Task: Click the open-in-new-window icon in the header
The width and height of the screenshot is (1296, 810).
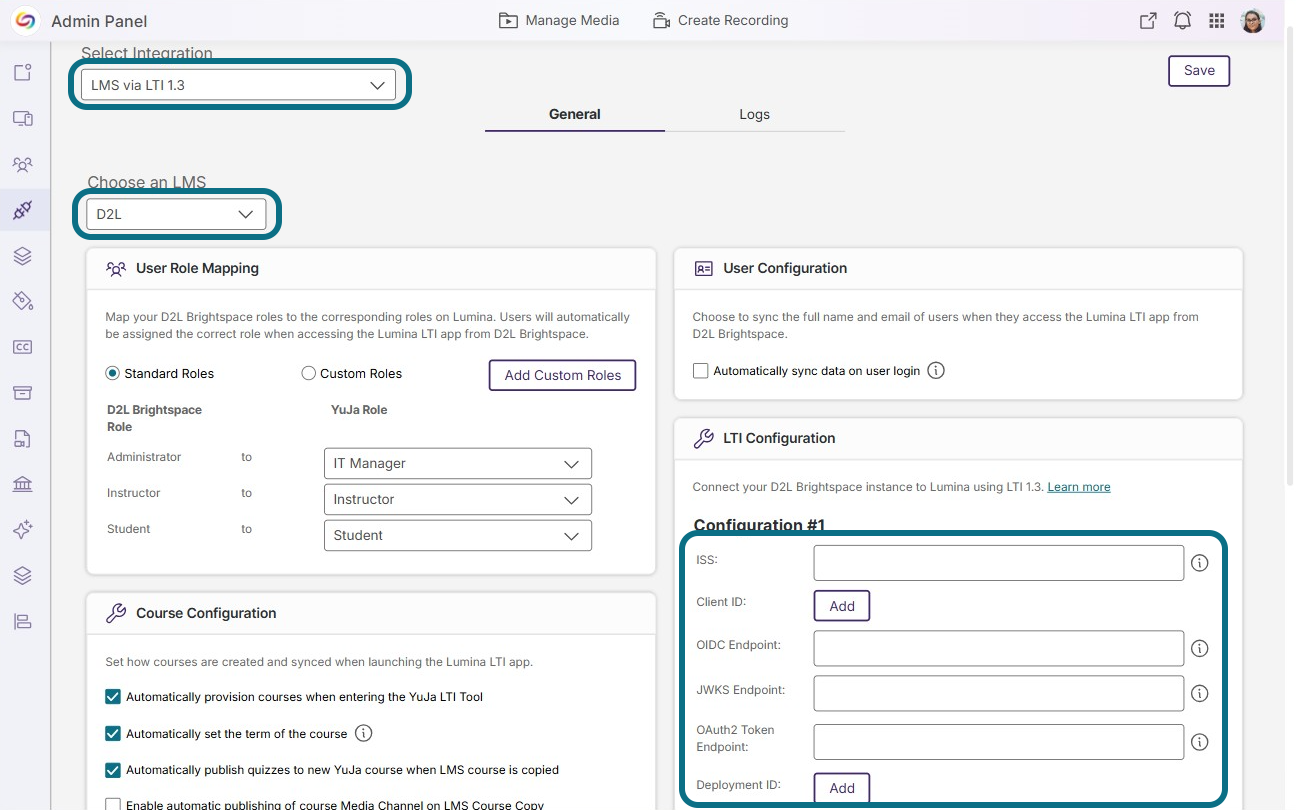Action: (1148, 21)
